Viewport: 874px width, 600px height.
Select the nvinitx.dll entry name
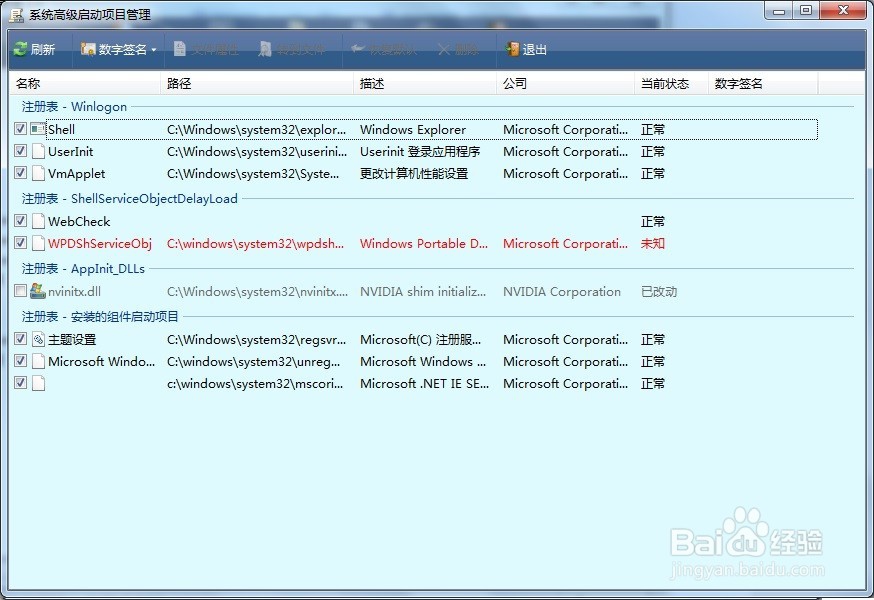click(74, 292)
